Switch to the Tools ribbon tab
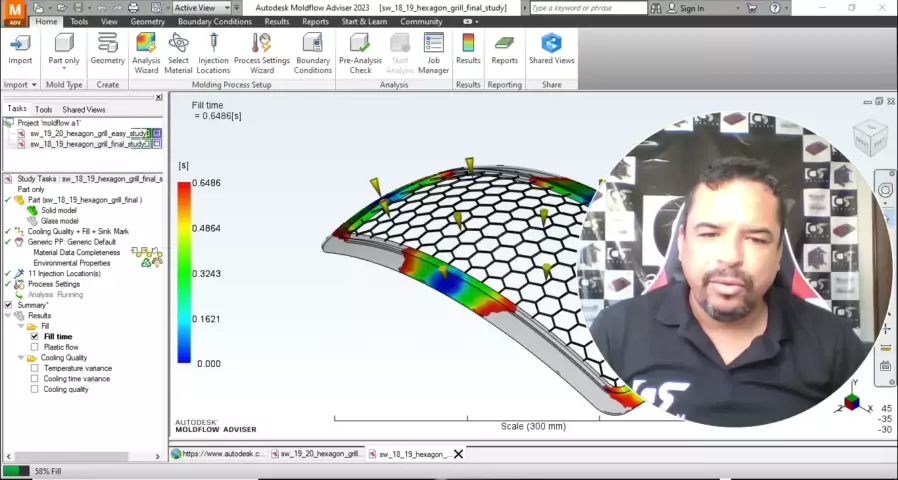The width and height of the screenshot is (898, 480). coord(79,21)
